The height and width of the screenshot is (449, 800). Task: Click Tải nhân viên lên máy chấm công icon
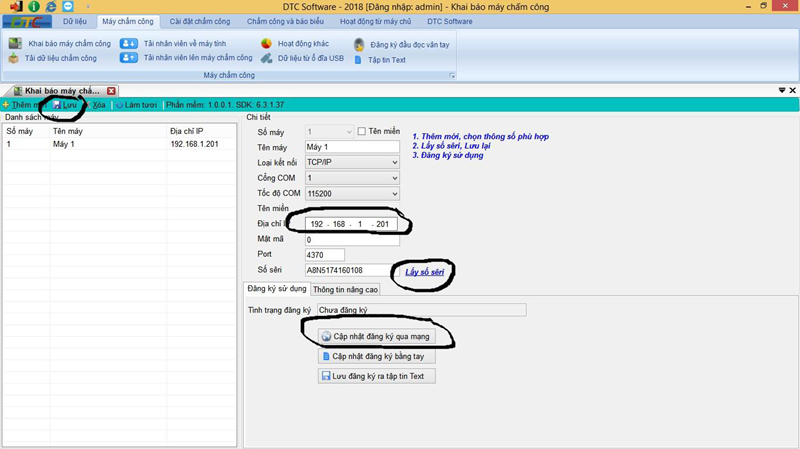[x=129, y=59]
